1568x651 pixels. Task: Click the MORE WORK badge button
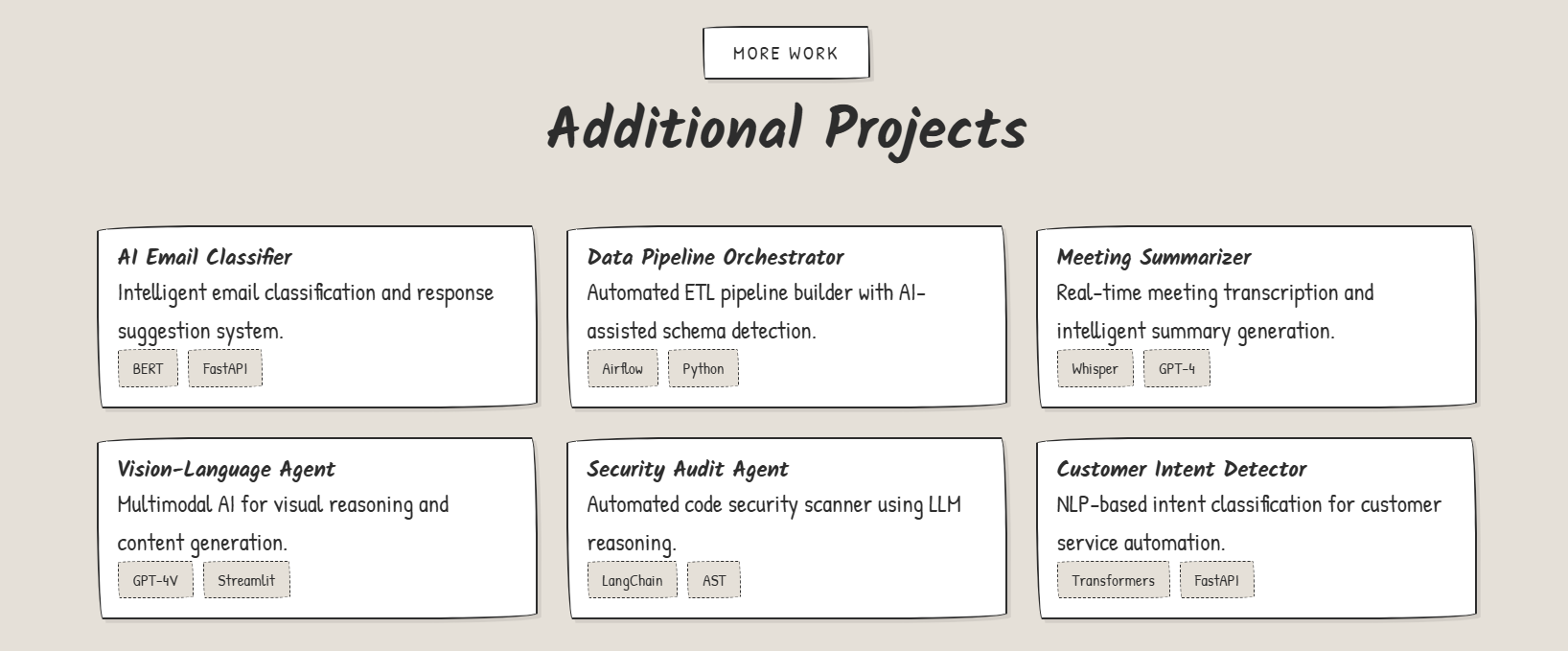(786, 53)
